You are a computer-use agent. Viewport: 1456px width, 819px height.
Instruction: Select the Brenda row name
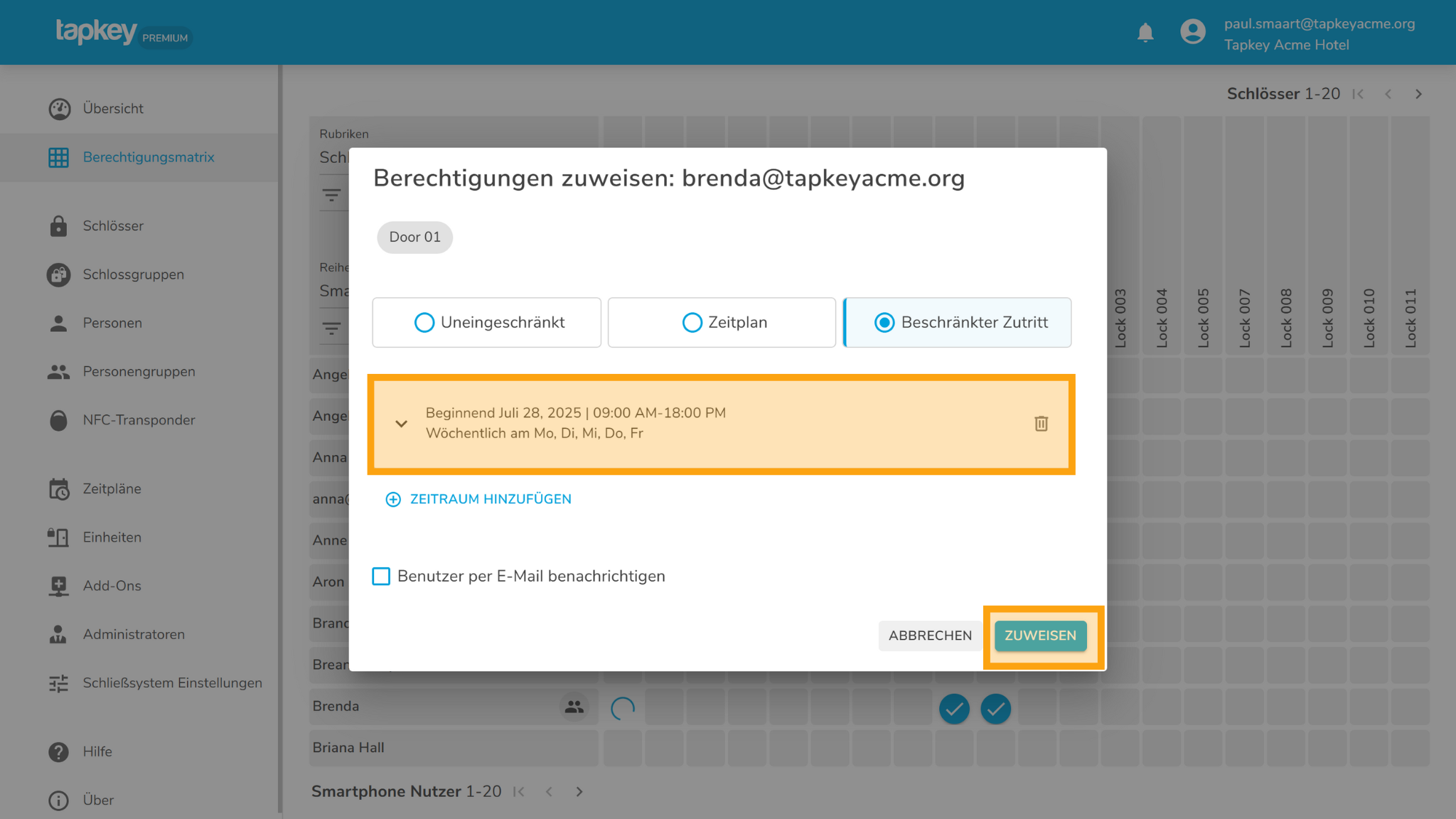point(336,707)
